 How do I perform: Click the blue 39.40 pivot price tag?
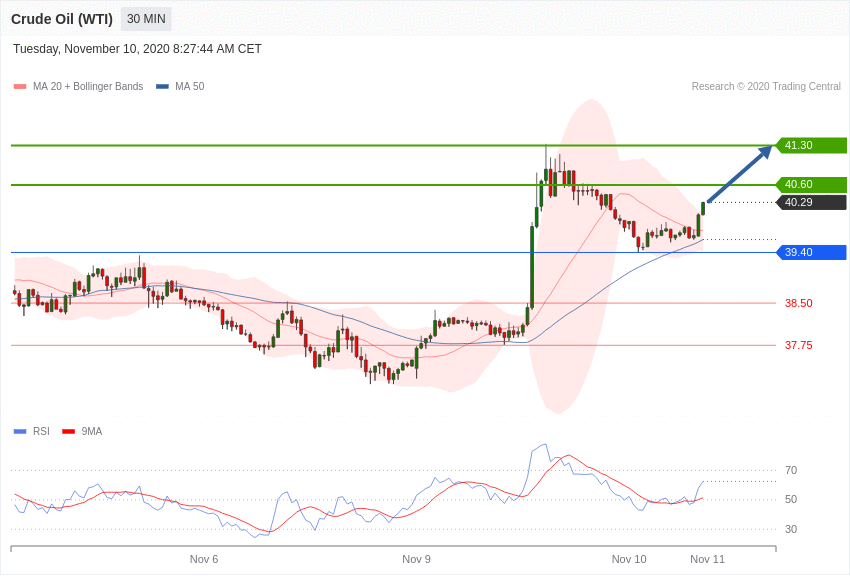tap(812, 252)
